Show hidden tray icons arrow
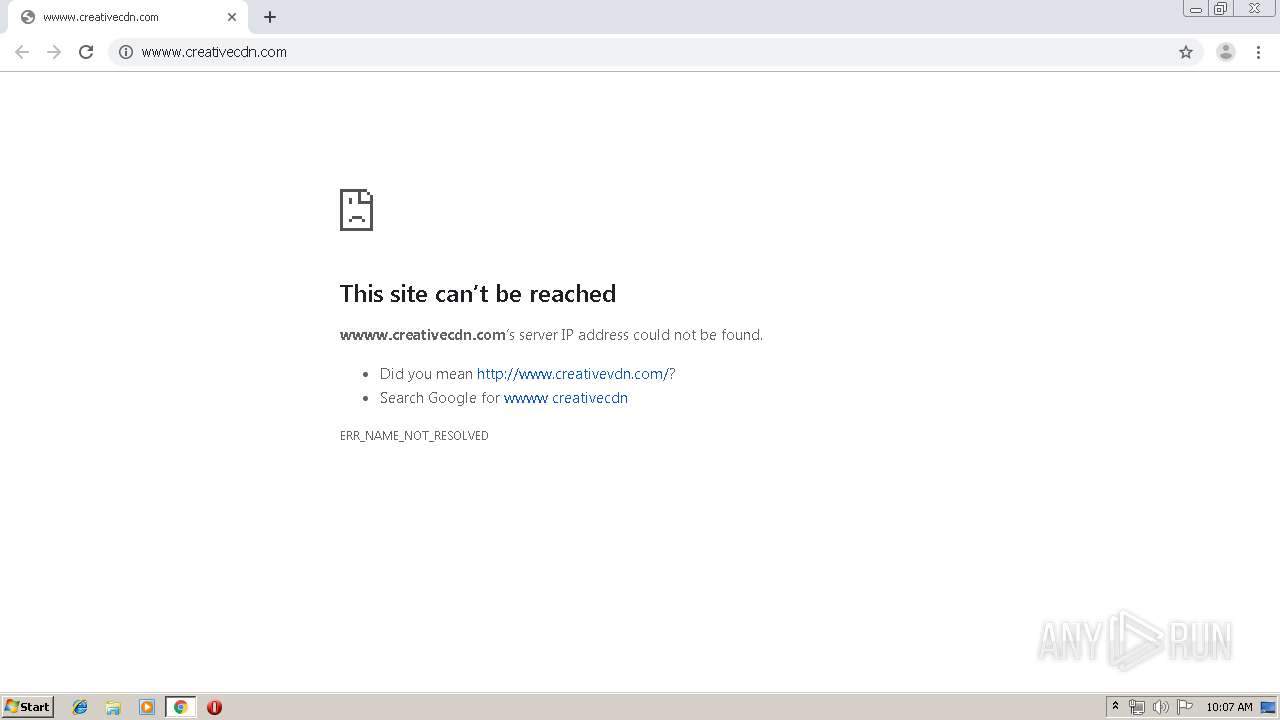Viewport: 1280px width, 720px height. pyautogui.click(x=1115, y=707)
